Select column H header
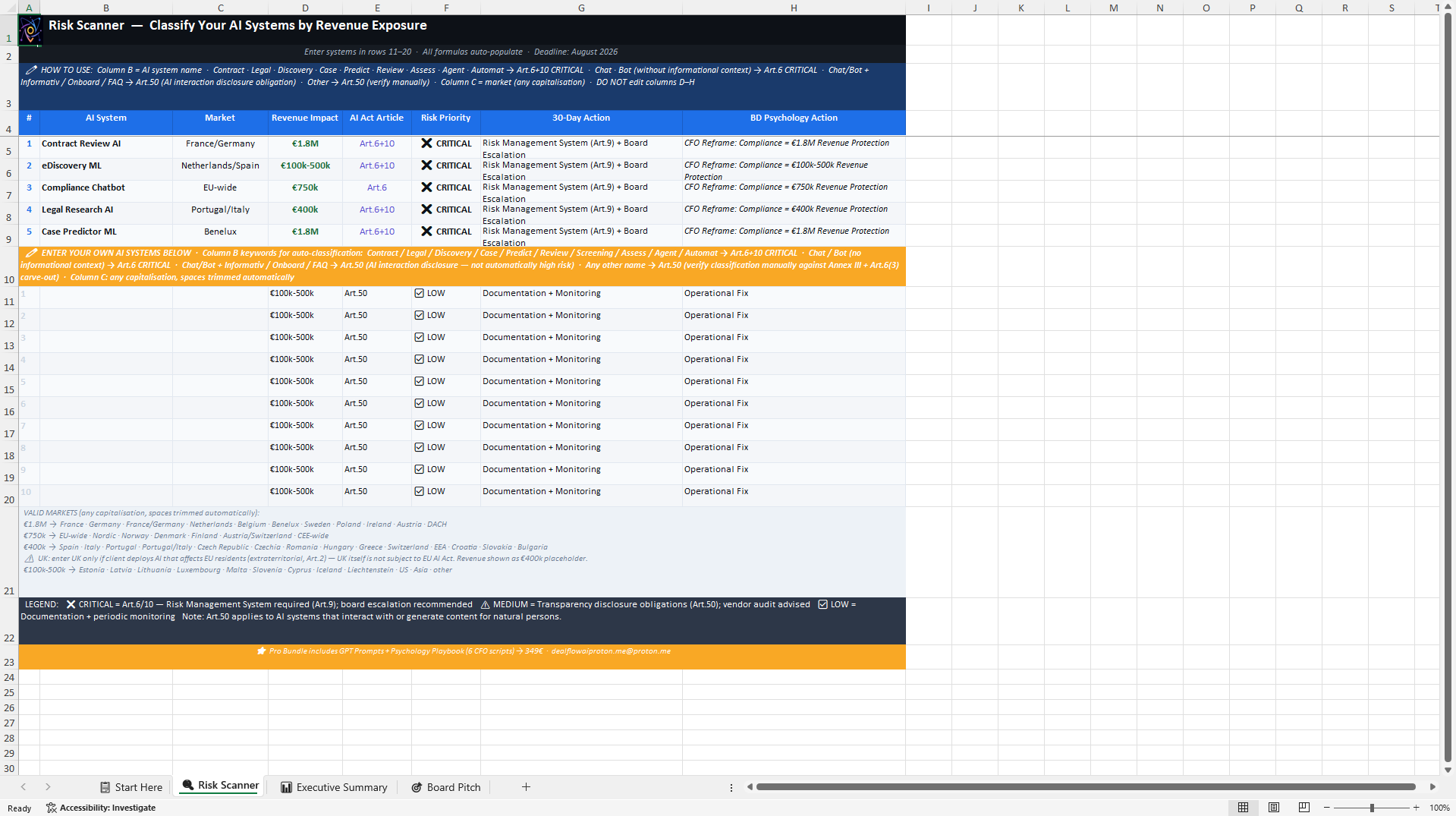 [794, 8]
